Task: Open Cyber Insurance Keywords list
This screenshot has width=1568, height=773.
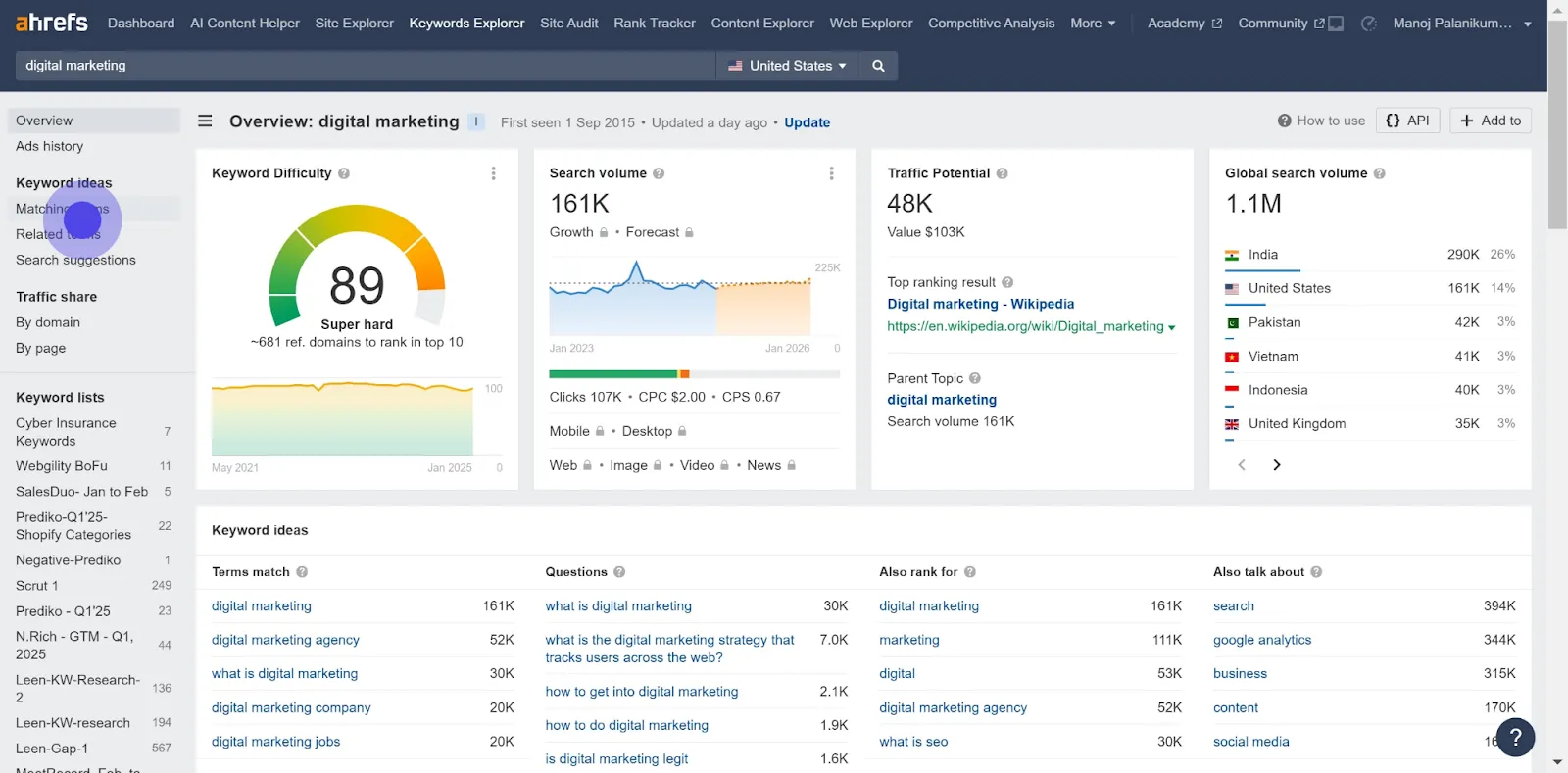Action: tap(66, 432)
